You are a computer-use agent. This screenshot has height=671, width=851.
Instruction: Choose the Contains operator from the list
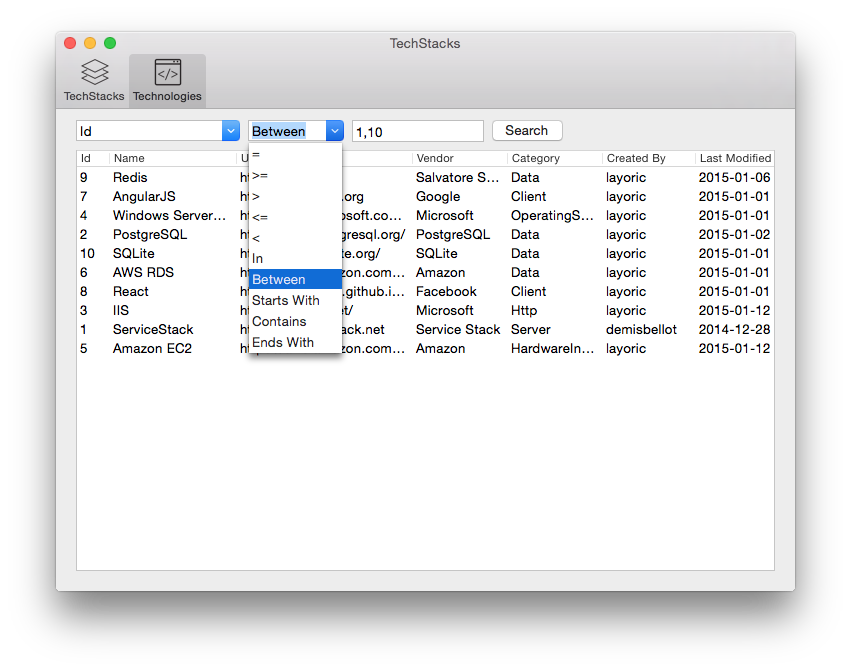[277, 321]
